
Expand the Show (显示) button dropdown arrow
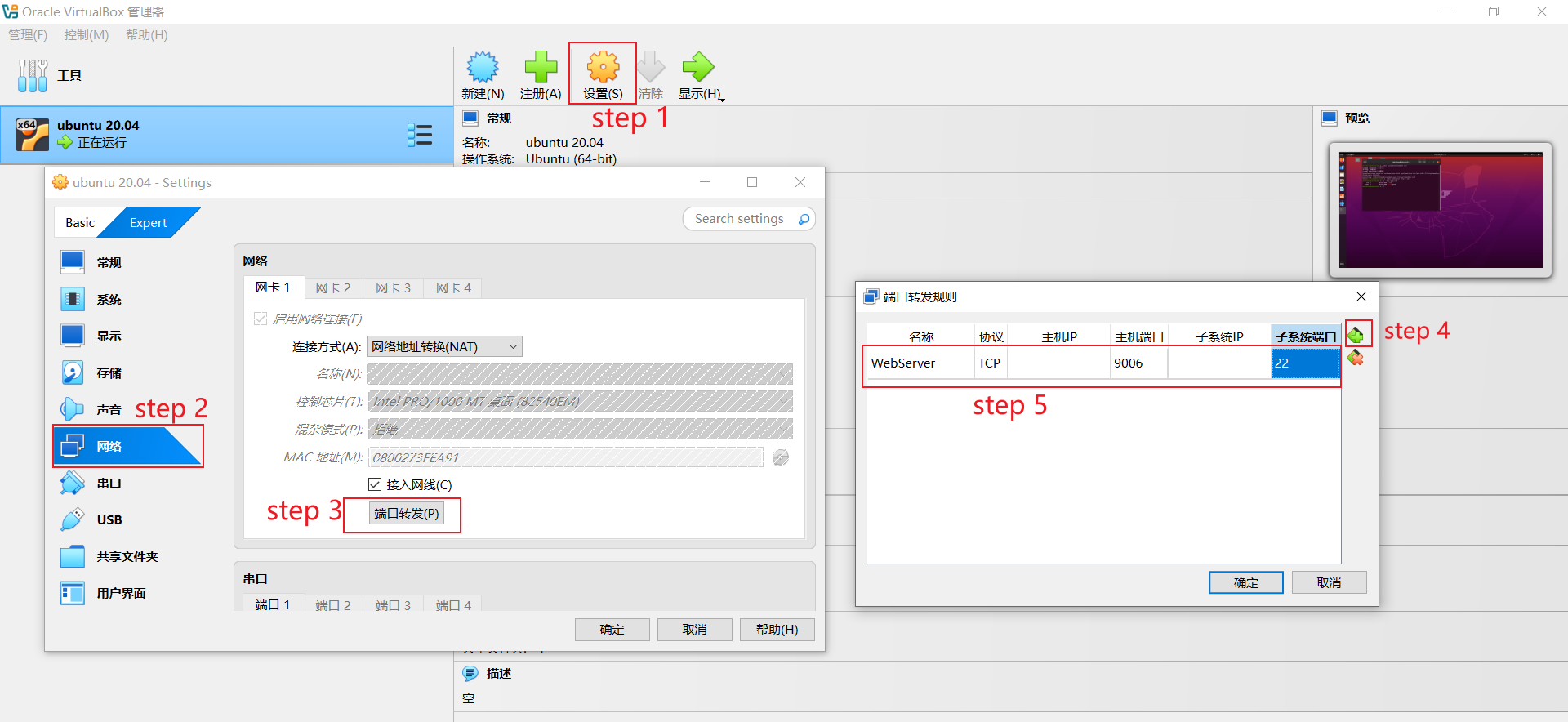click(723, 99)
